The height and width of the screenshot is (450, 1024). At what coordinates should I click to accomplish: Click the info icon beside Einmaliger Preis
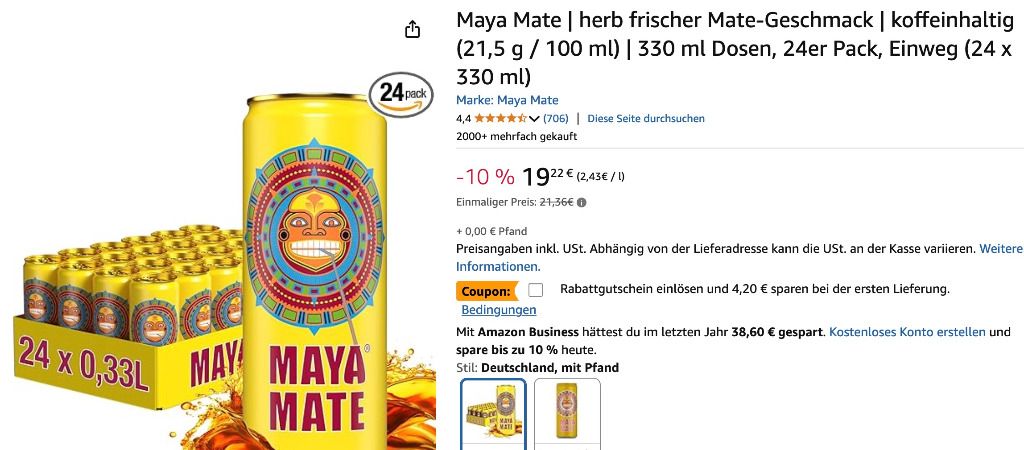coord(582,202)
